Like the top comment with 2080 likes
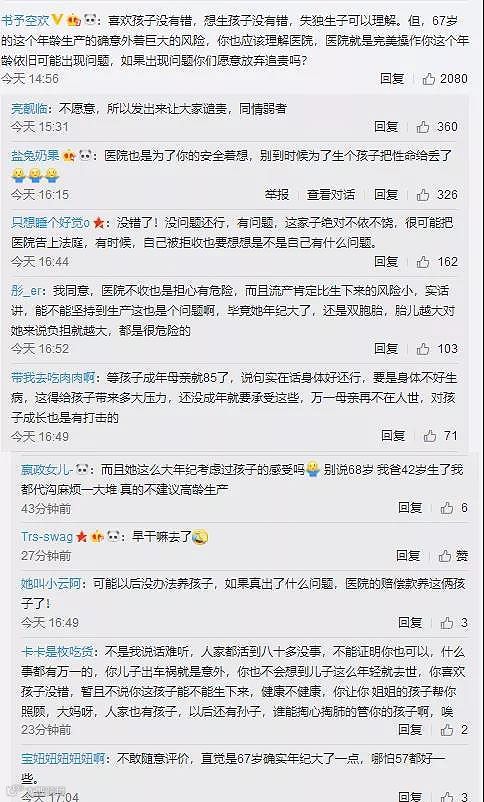Screen dimensions: 484x802 (429, 79)
